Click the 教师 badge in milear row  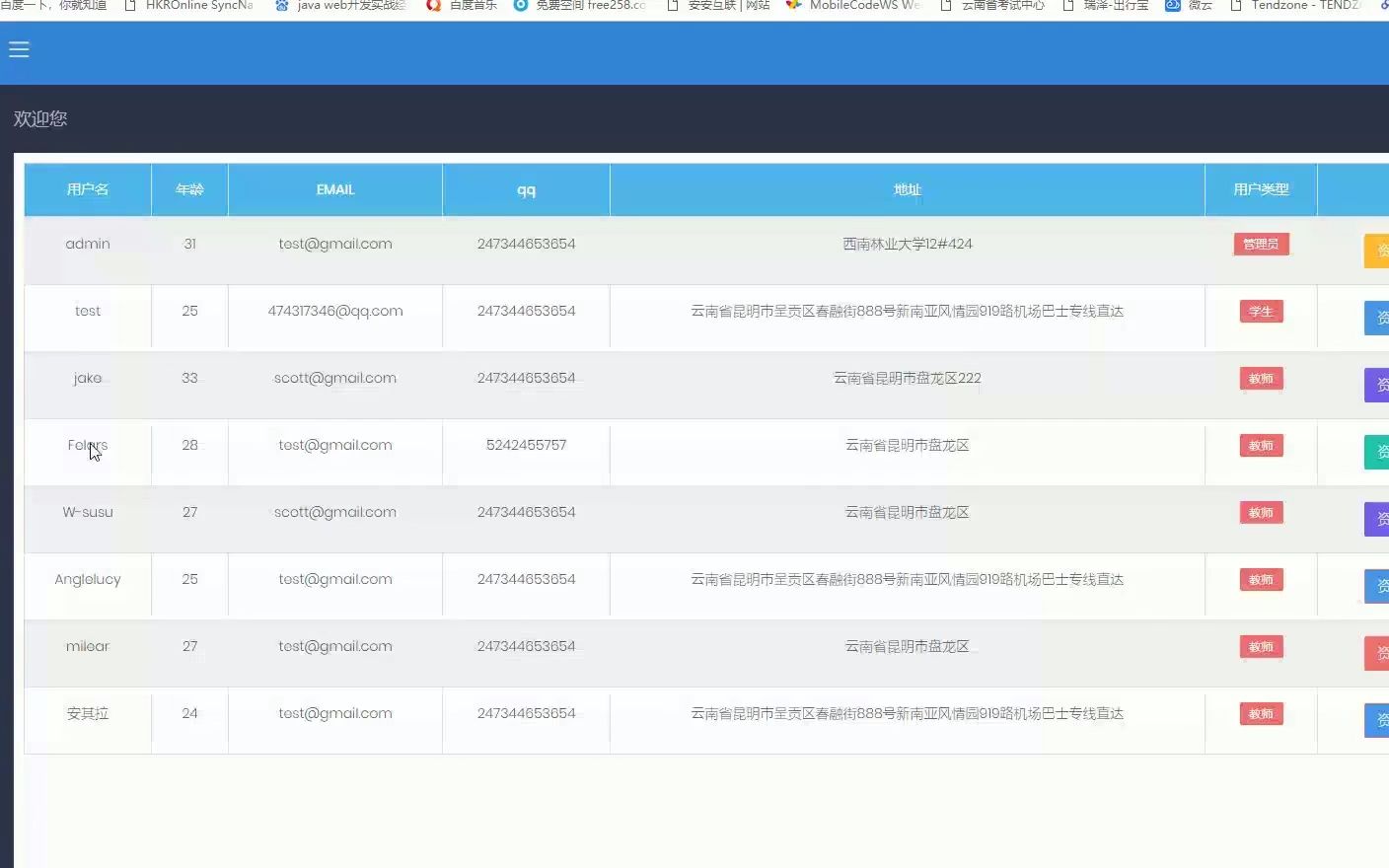[1261, 647]
